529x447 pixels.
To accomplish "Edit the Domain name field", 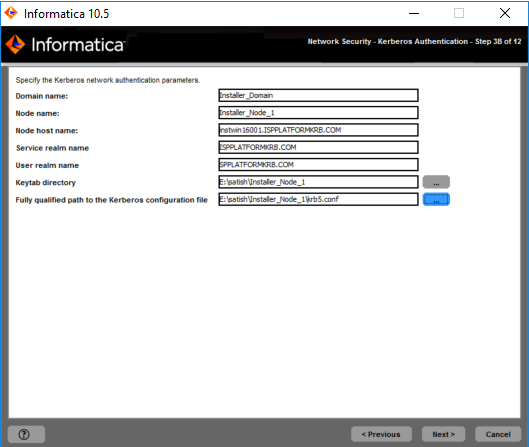I will [318, 95].
